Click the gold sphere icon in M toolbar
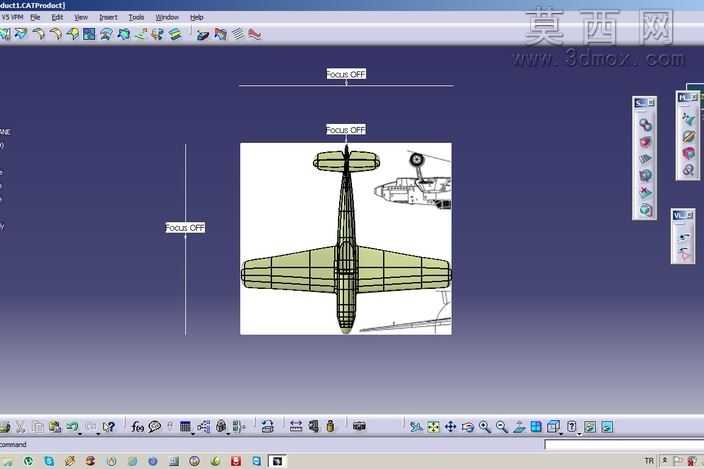Screen dimensions: 704x469 point(688,136)
